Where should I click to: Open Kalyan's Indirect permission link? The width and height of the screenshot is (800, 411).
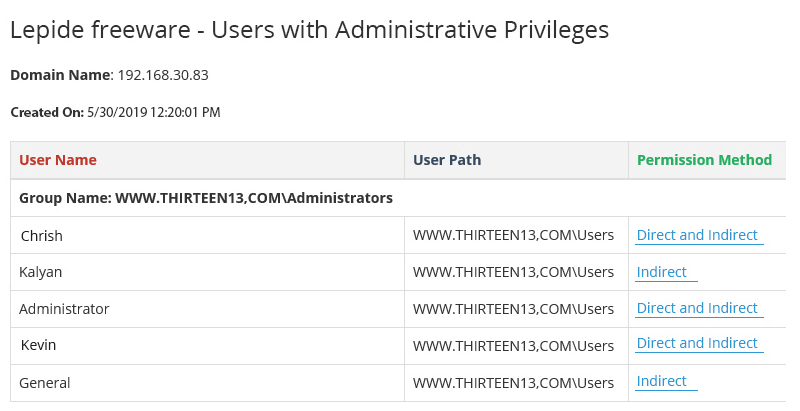pyautogui.click(x=661, y=272)
